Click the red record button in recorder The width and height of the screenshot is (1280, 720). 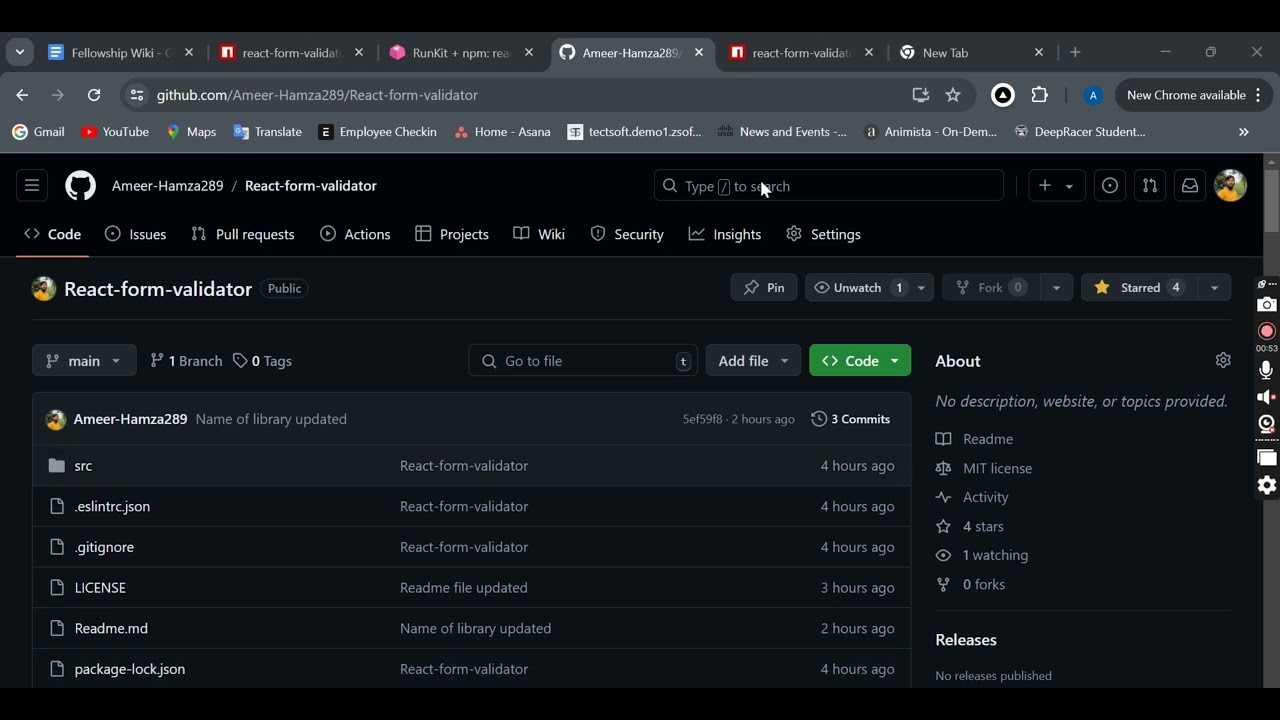click(1267, 331)
